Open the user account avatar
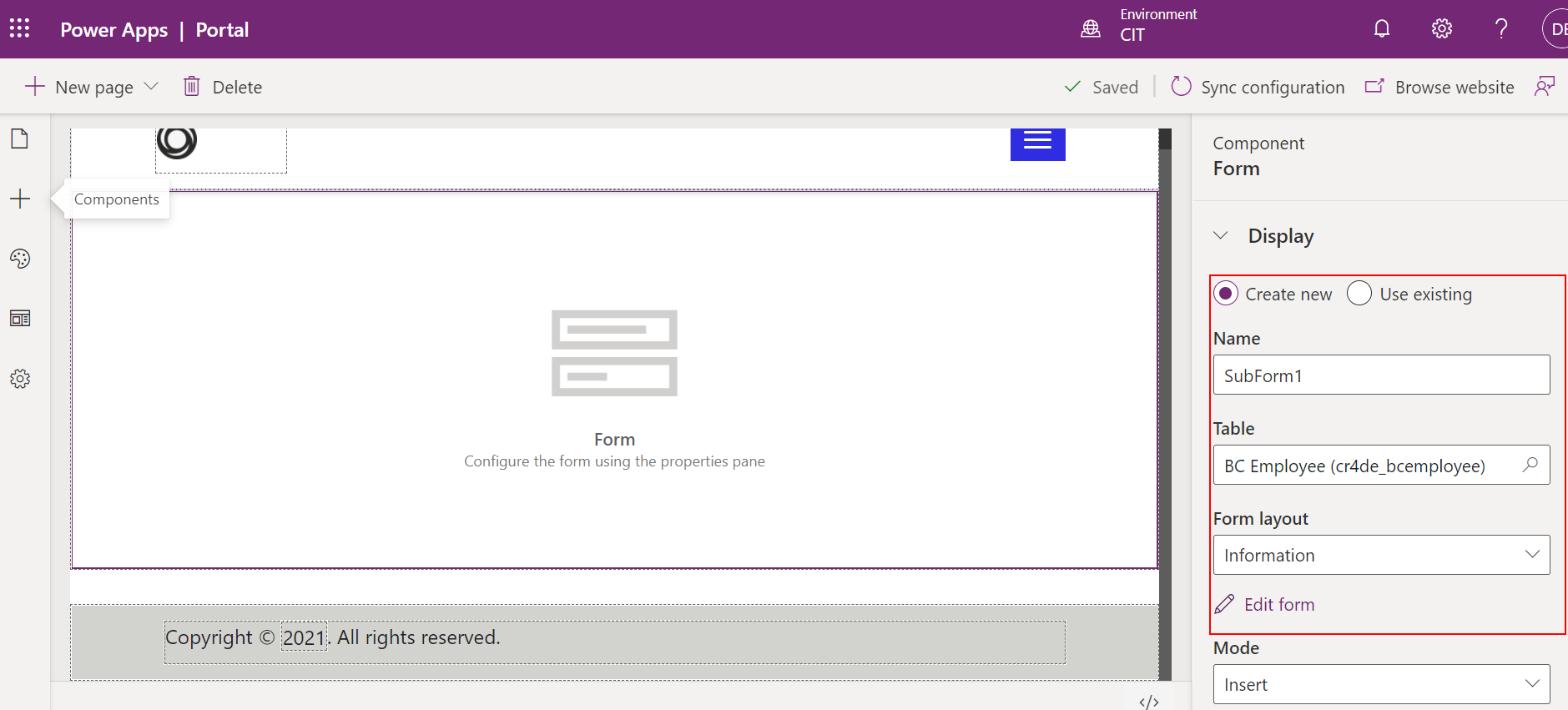 pyautogui.click(x=1555, y=29)
